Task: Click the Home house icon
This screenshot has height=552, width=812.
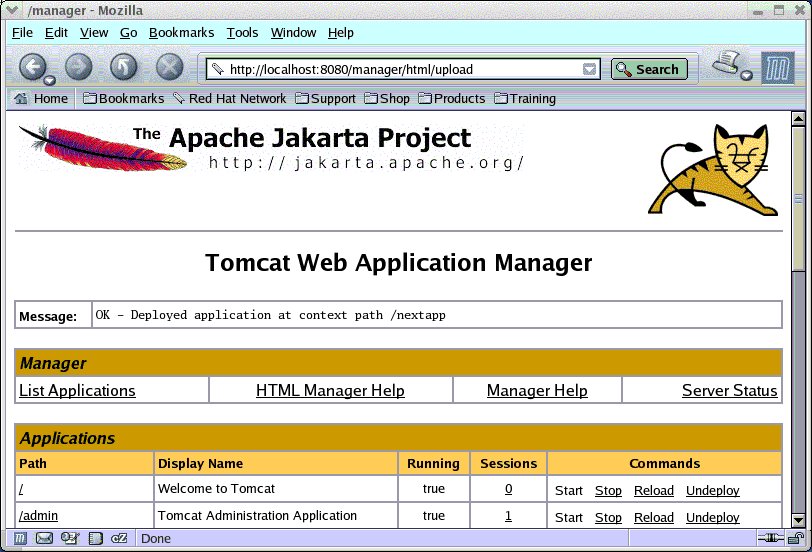Action: click(x=21, y=98)
